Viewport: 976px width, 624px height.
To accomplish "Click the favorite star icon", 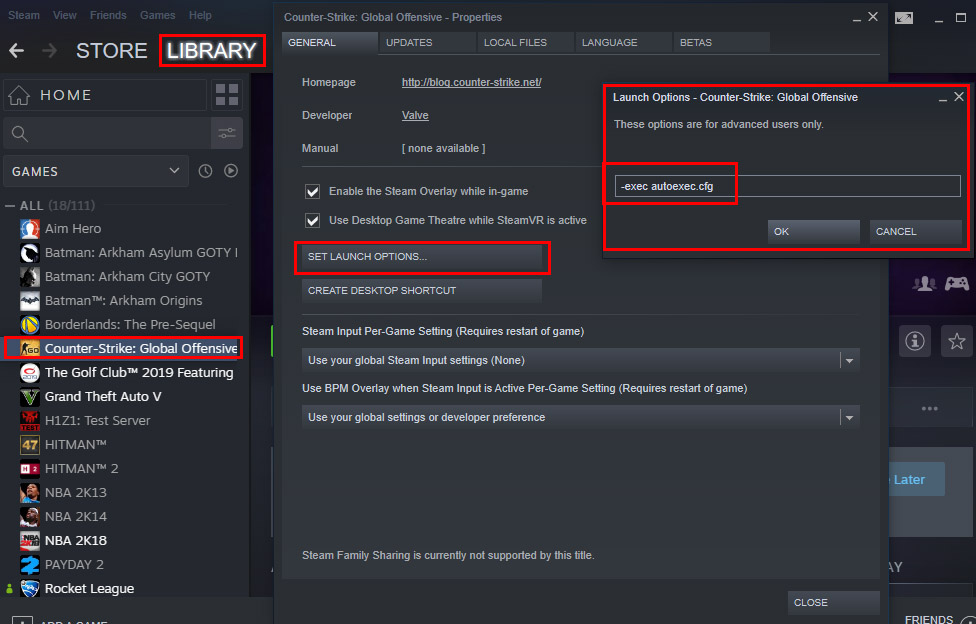I will [x=957, y=341].
